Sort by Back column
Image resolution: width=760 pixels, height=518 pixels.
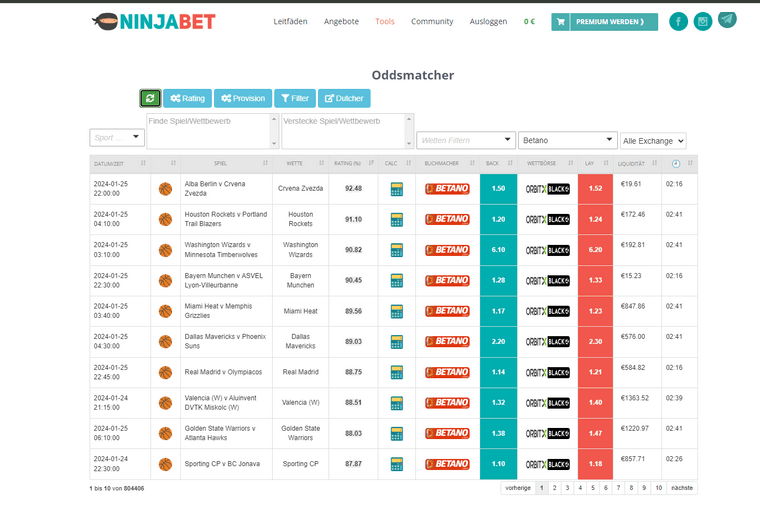click(x=498, y=164)
